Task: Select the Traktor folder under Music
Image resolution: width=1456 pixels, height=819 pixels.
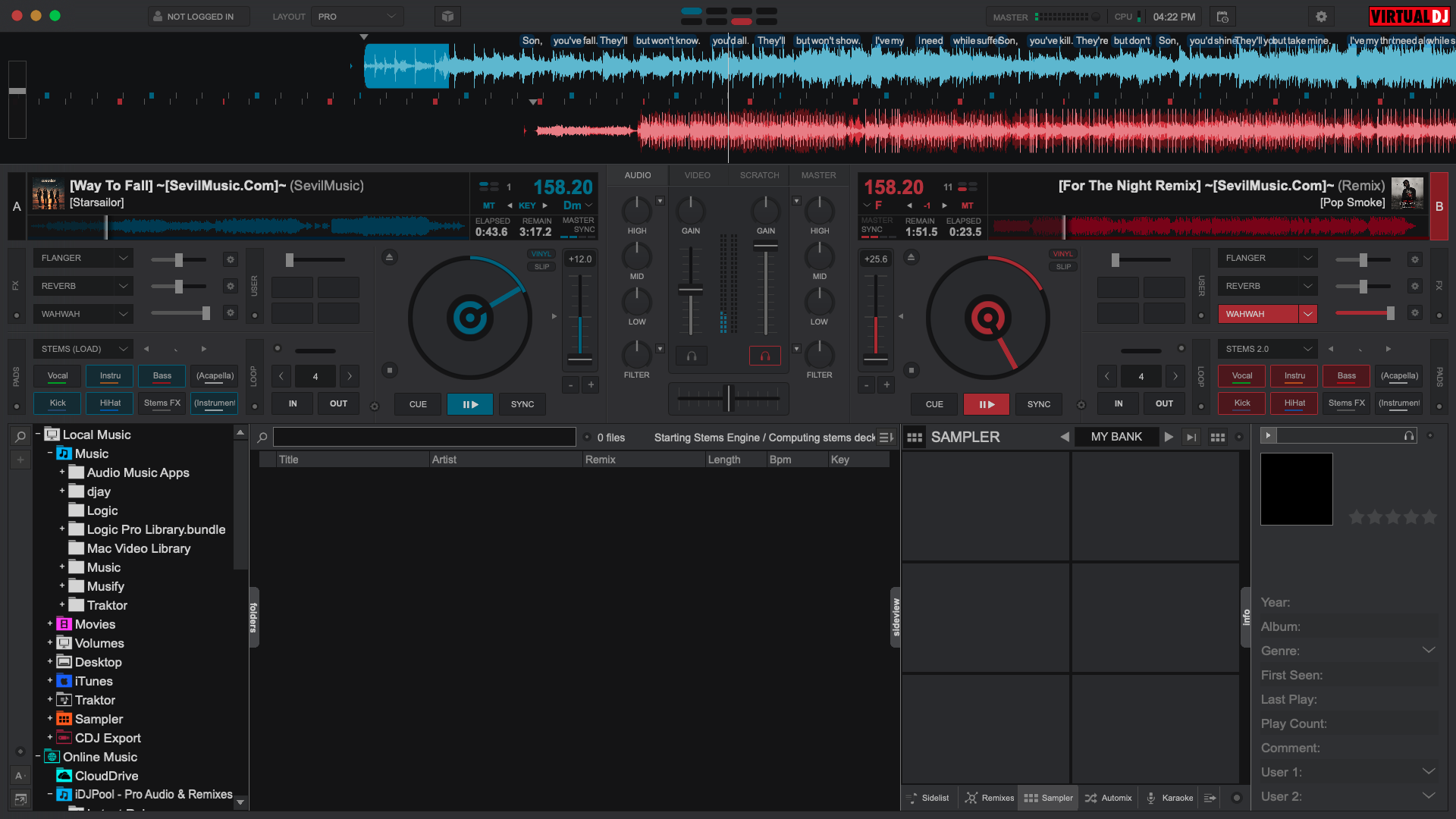Action: [107, 605]
